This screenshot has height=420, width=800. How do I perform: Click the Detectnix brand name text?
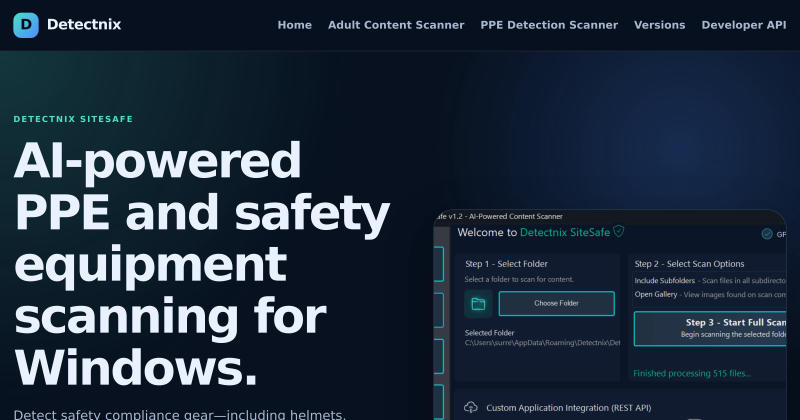(x=84, y=24)
